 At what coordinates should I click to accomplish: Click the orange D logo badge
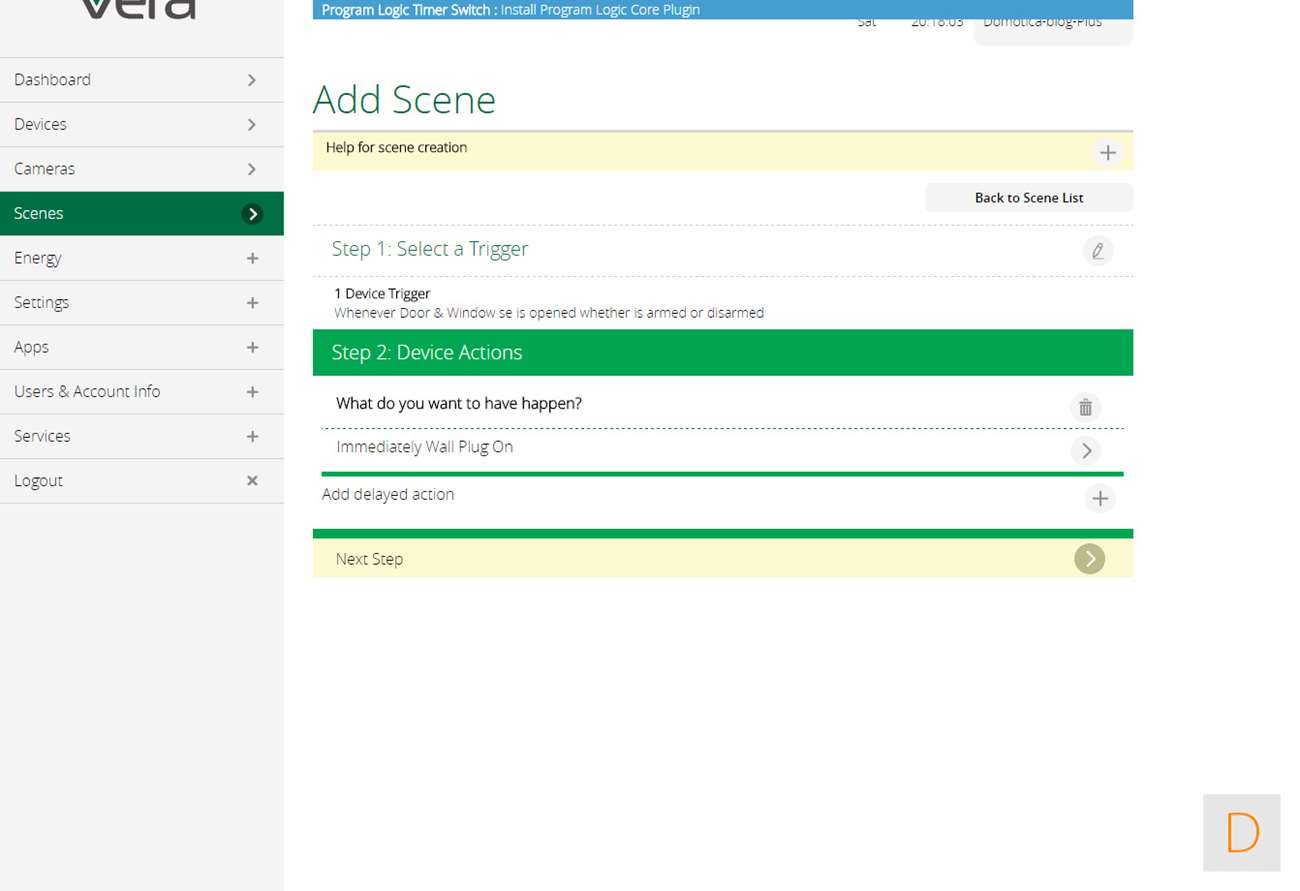(x=1241, y=832)
